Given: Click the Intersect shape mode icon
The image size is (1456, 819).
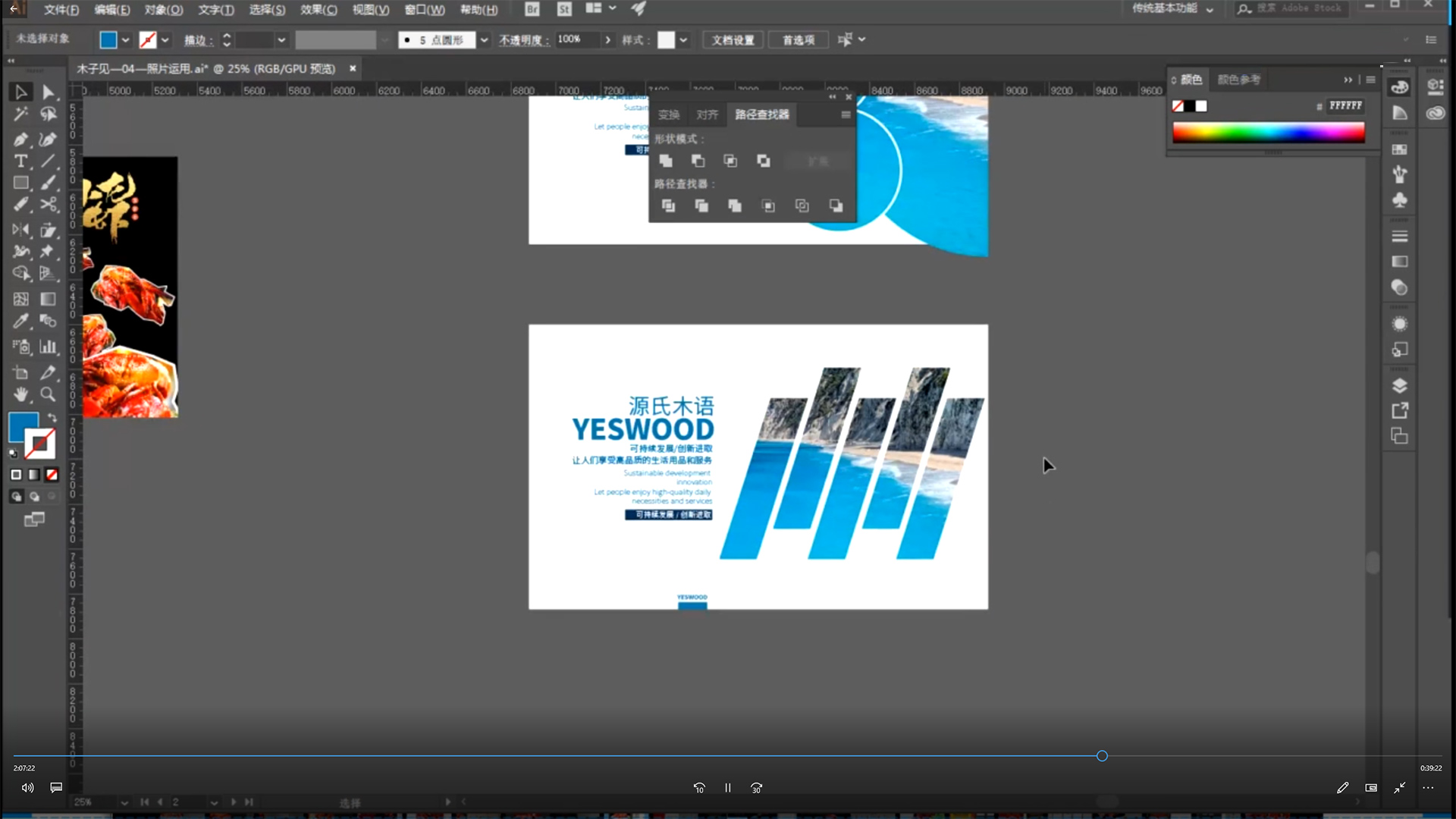Looking at the screenshot, I should coord(730,161).
